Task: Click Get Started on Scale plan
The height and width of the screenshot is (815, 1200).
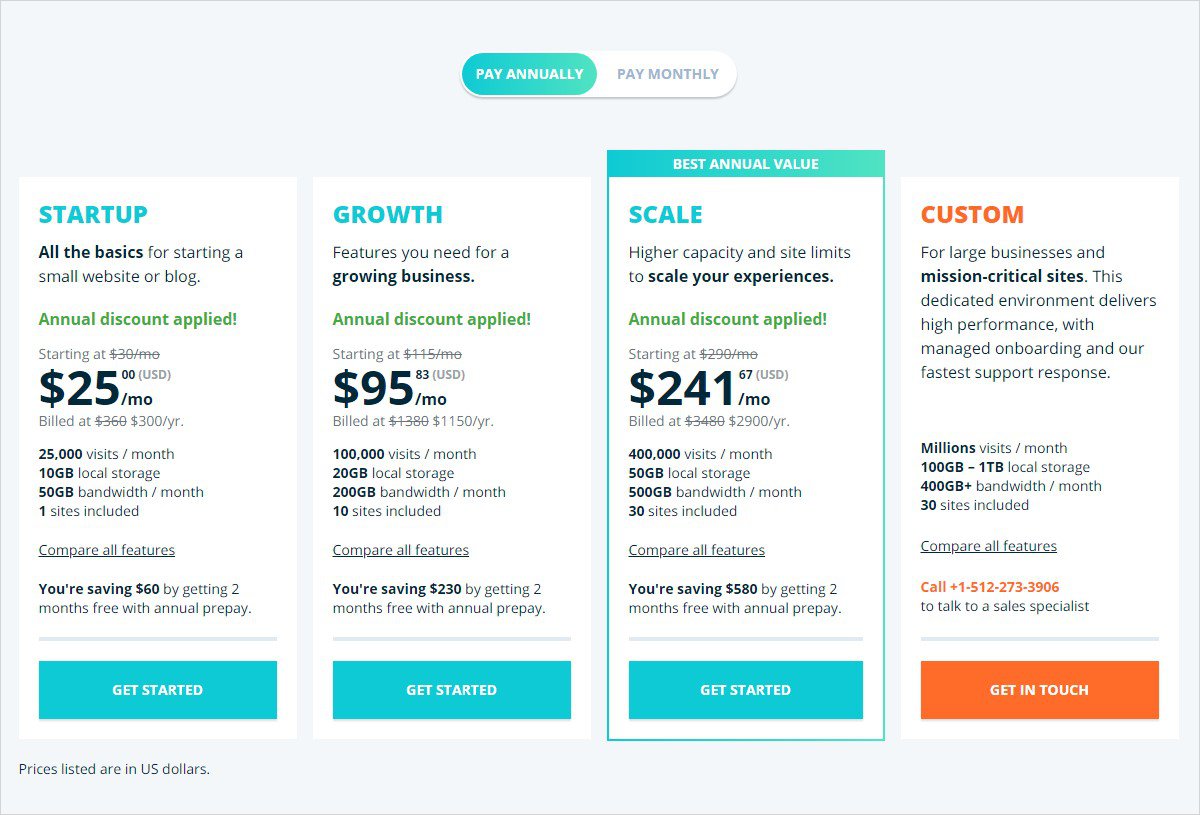Action: 745,690
